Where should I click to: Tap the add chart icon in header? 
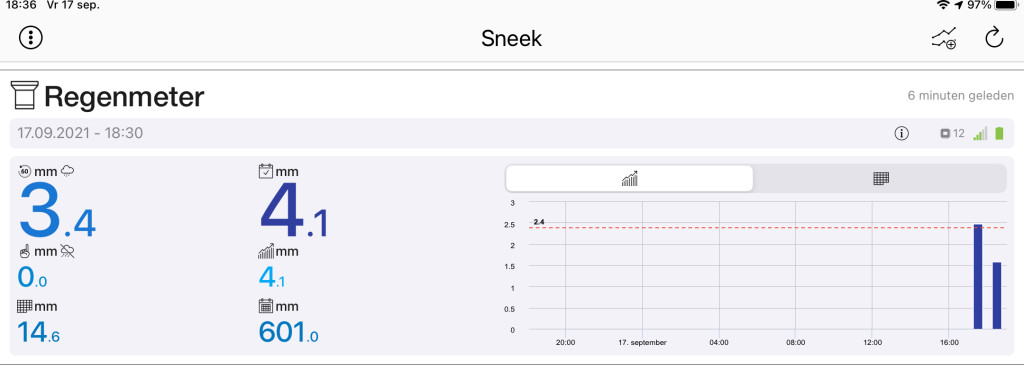pyautogui.click(x=944, y=39)
